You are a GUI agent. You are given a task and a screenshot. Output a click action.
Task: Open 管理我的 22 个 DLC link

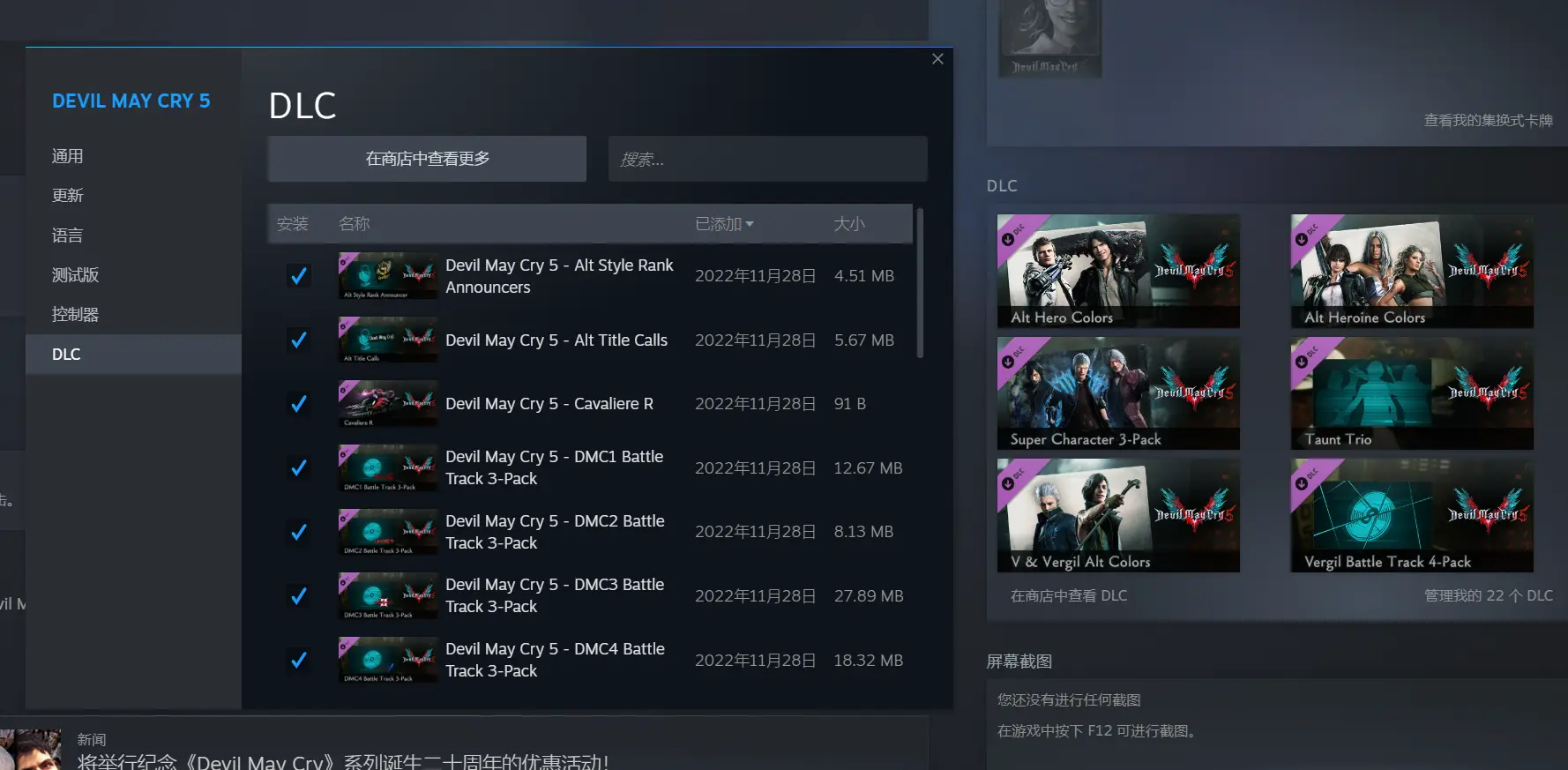point(1489,596)
